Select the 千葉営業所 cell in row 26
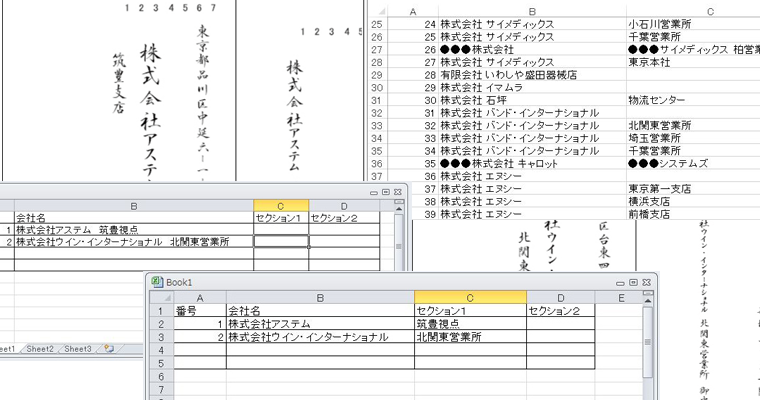This screenshot has height=400, width=760. pyautogui.click(x=693, y=37)
